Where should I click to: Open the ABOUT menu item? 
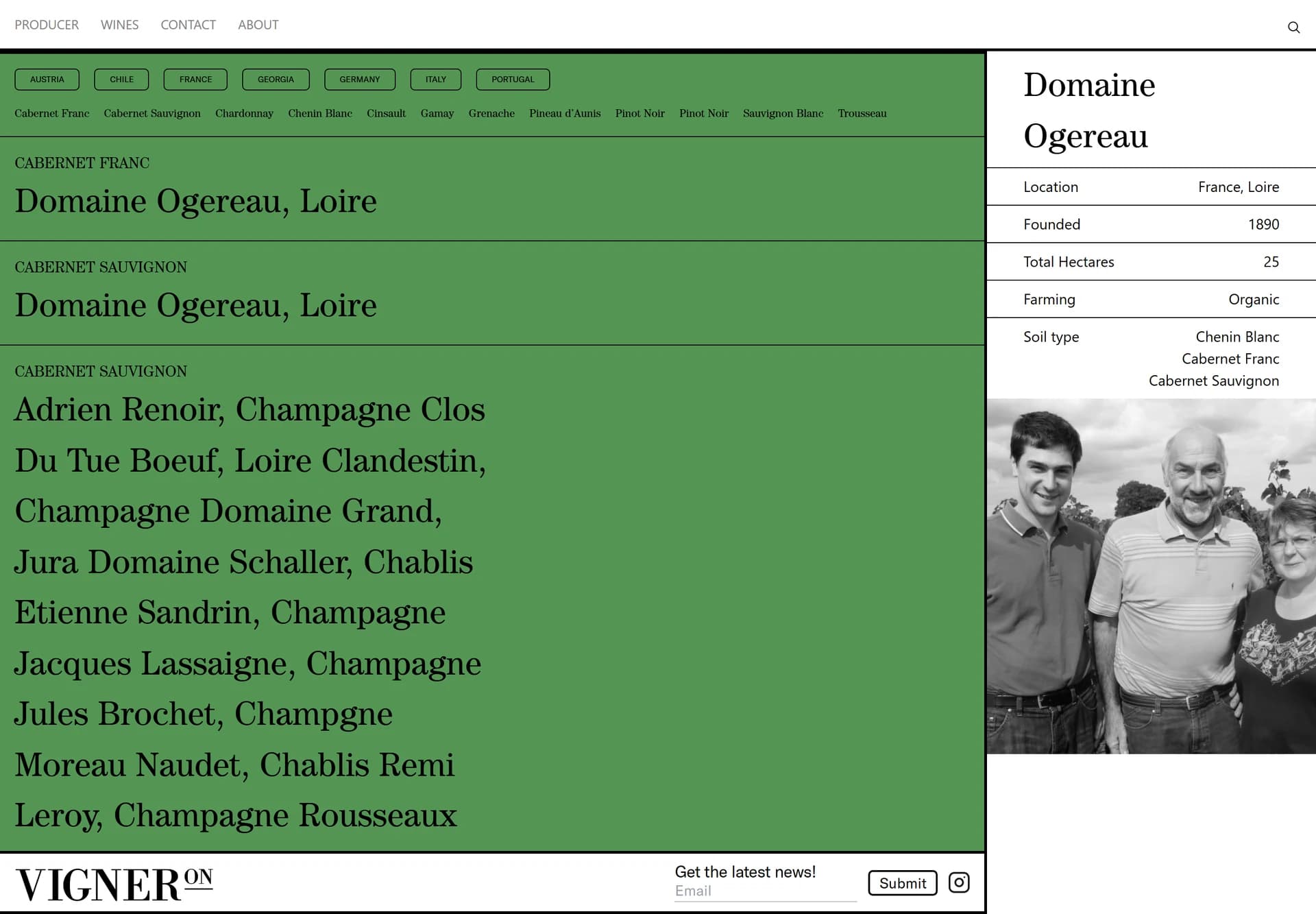258,25
